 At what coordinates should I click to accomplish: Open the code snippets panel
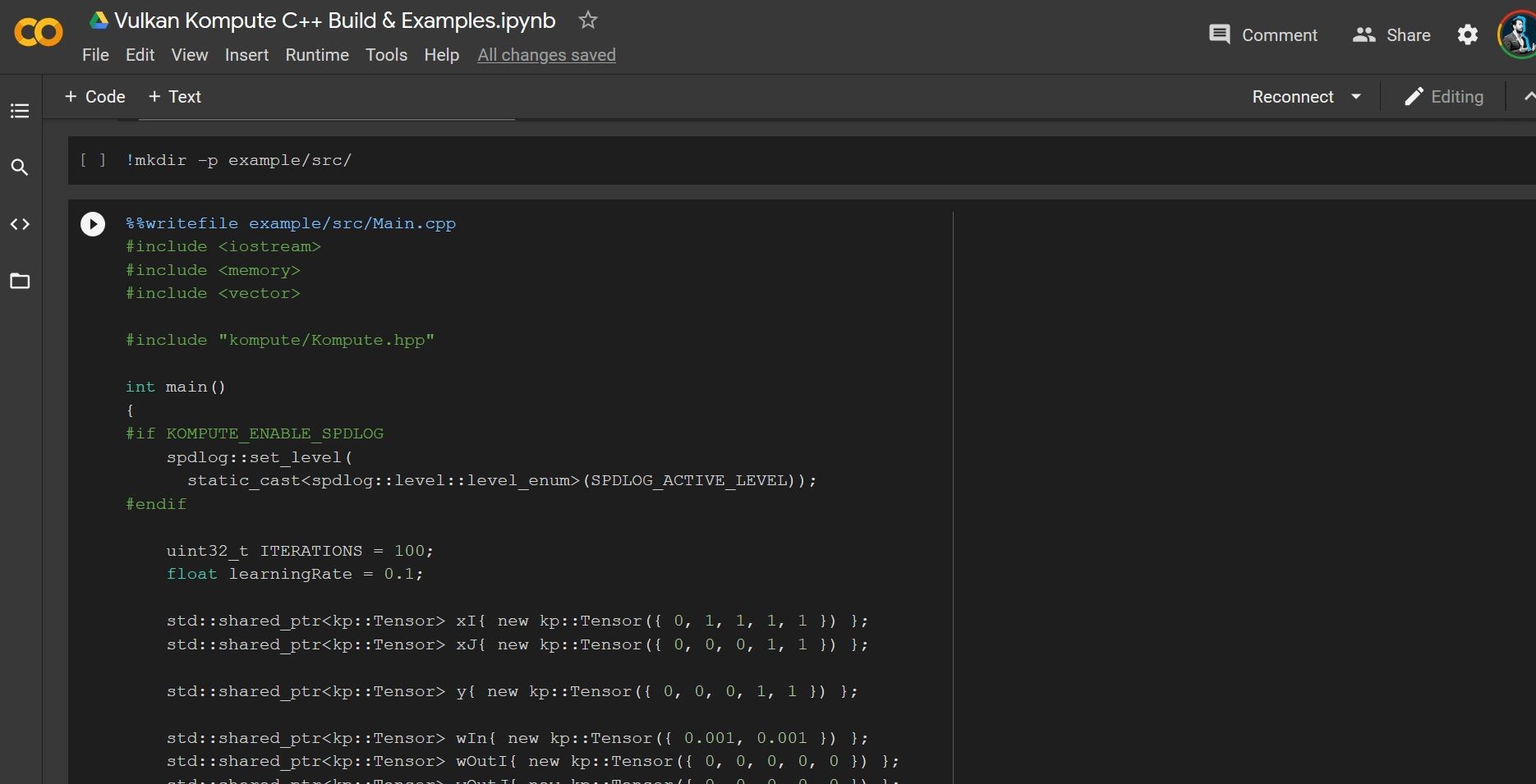click(x=20, y=224)
